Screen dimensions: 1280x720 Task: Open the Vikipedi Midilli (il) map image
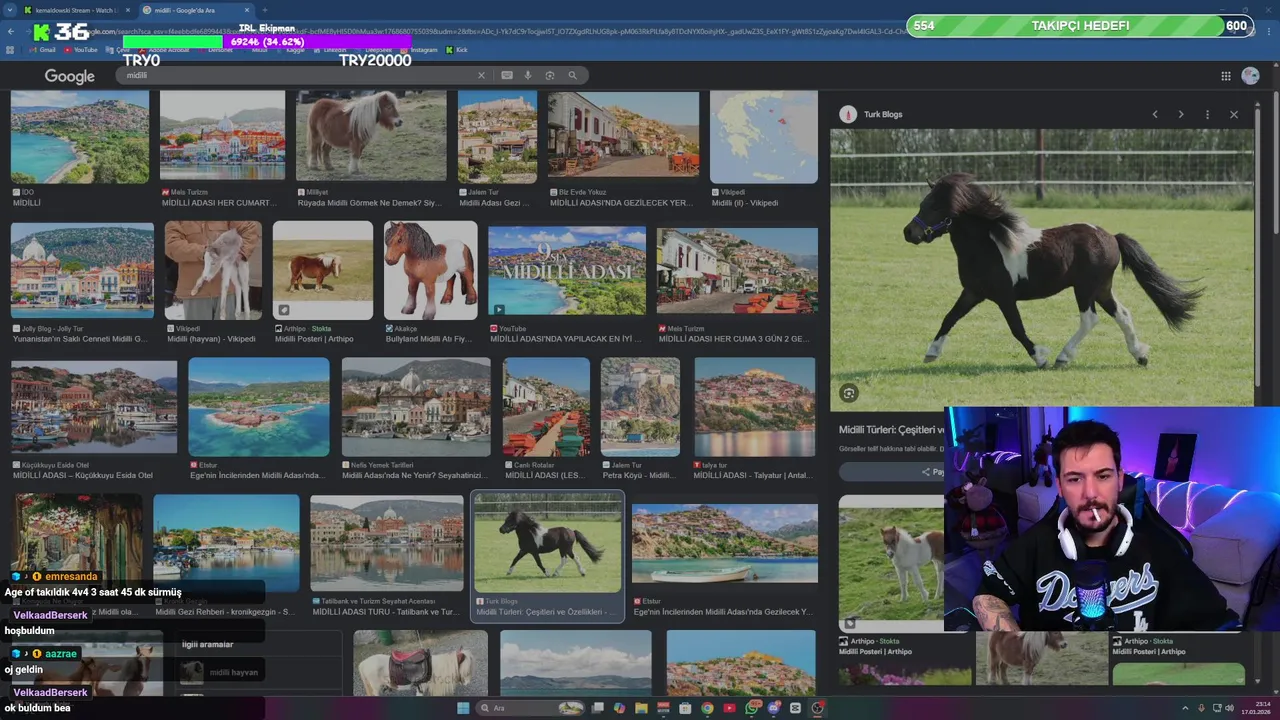(764, 137)
